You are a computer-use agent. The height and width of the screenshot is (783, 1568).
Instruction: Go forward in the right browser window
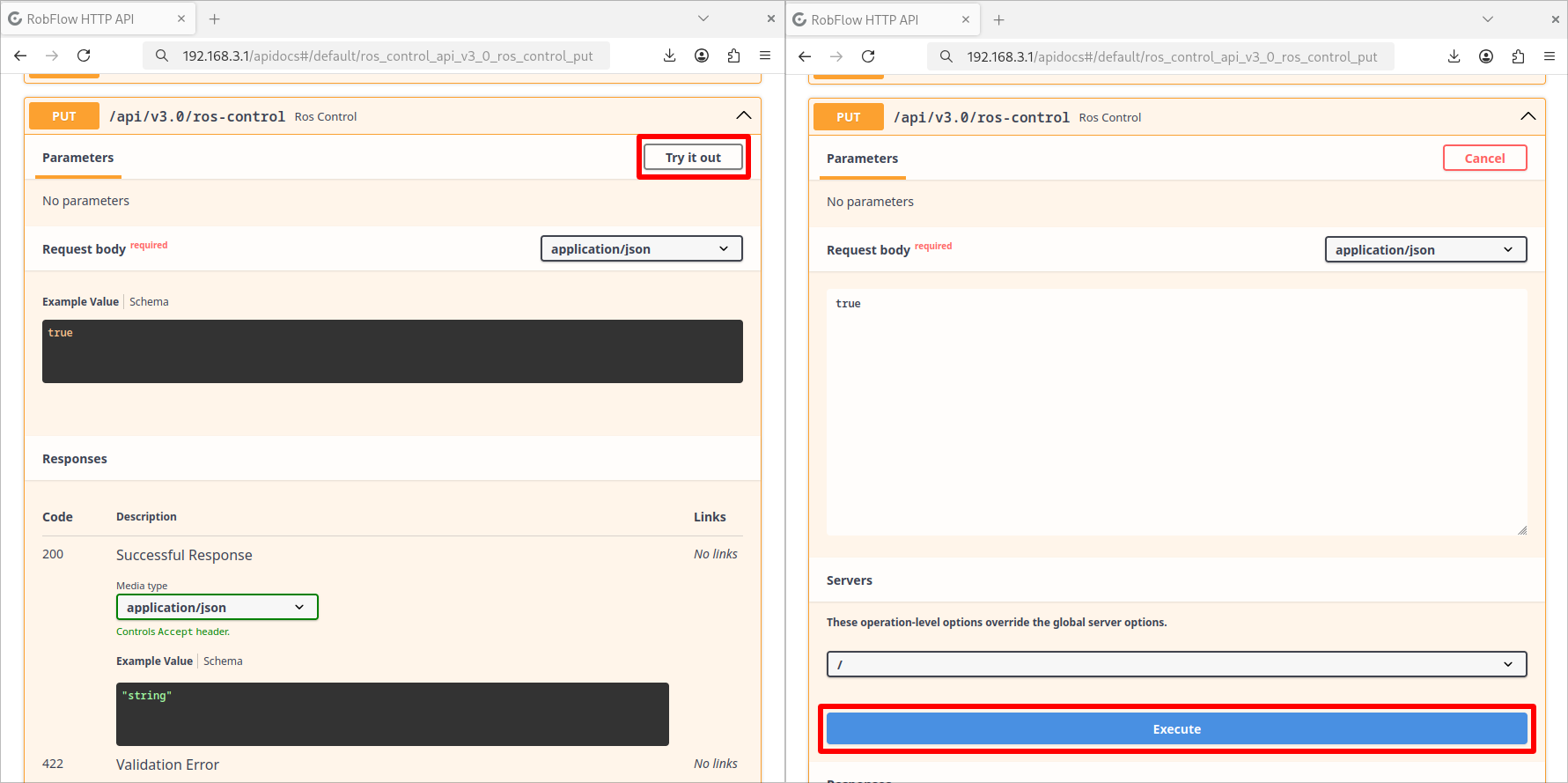[x=836, y=56]
